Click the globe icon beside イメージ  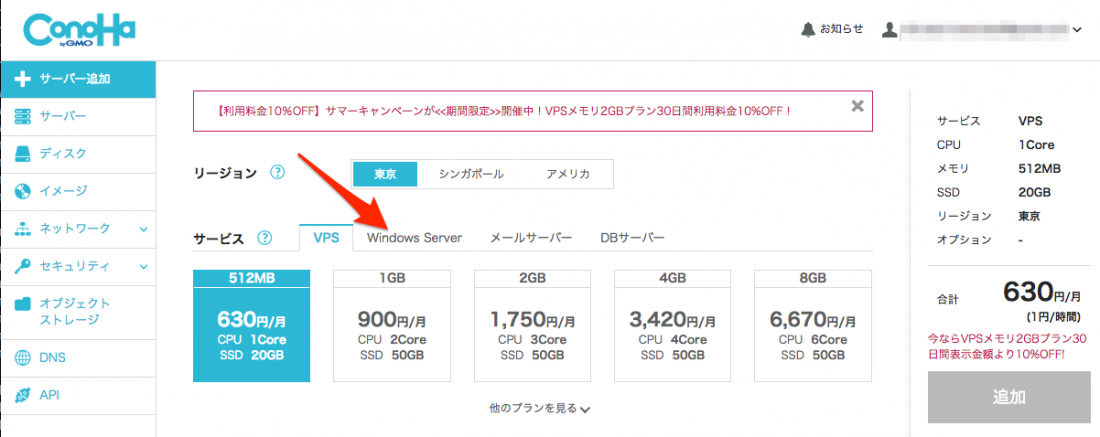22,191
